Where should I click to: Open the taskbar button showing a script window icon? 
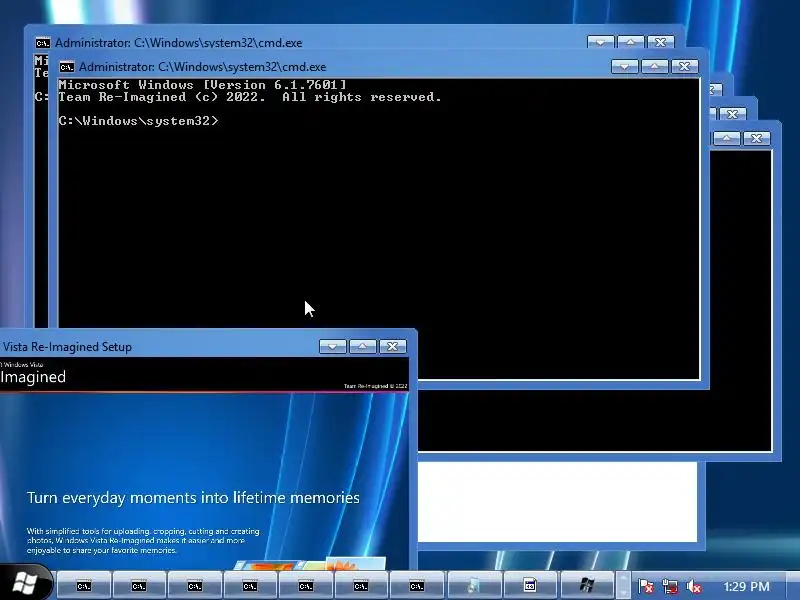(530, 586)
